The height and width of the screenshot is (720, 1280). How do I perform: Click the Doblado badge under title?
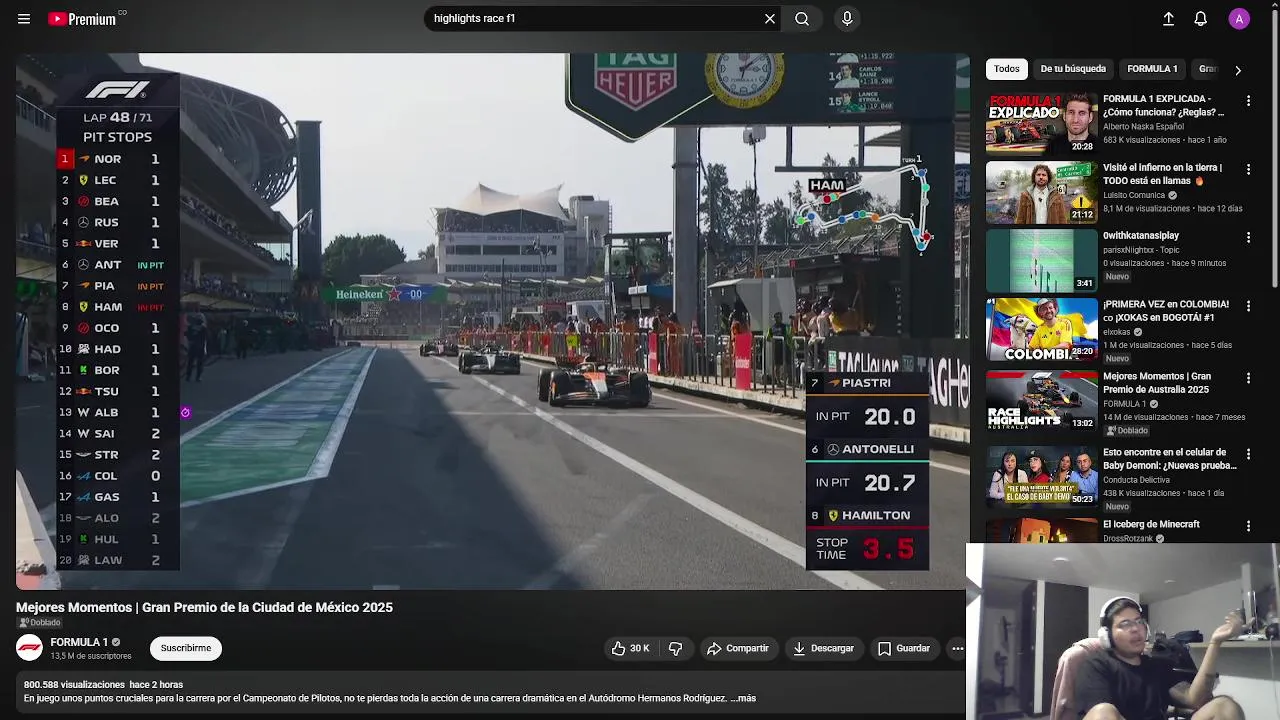point(39,623)
